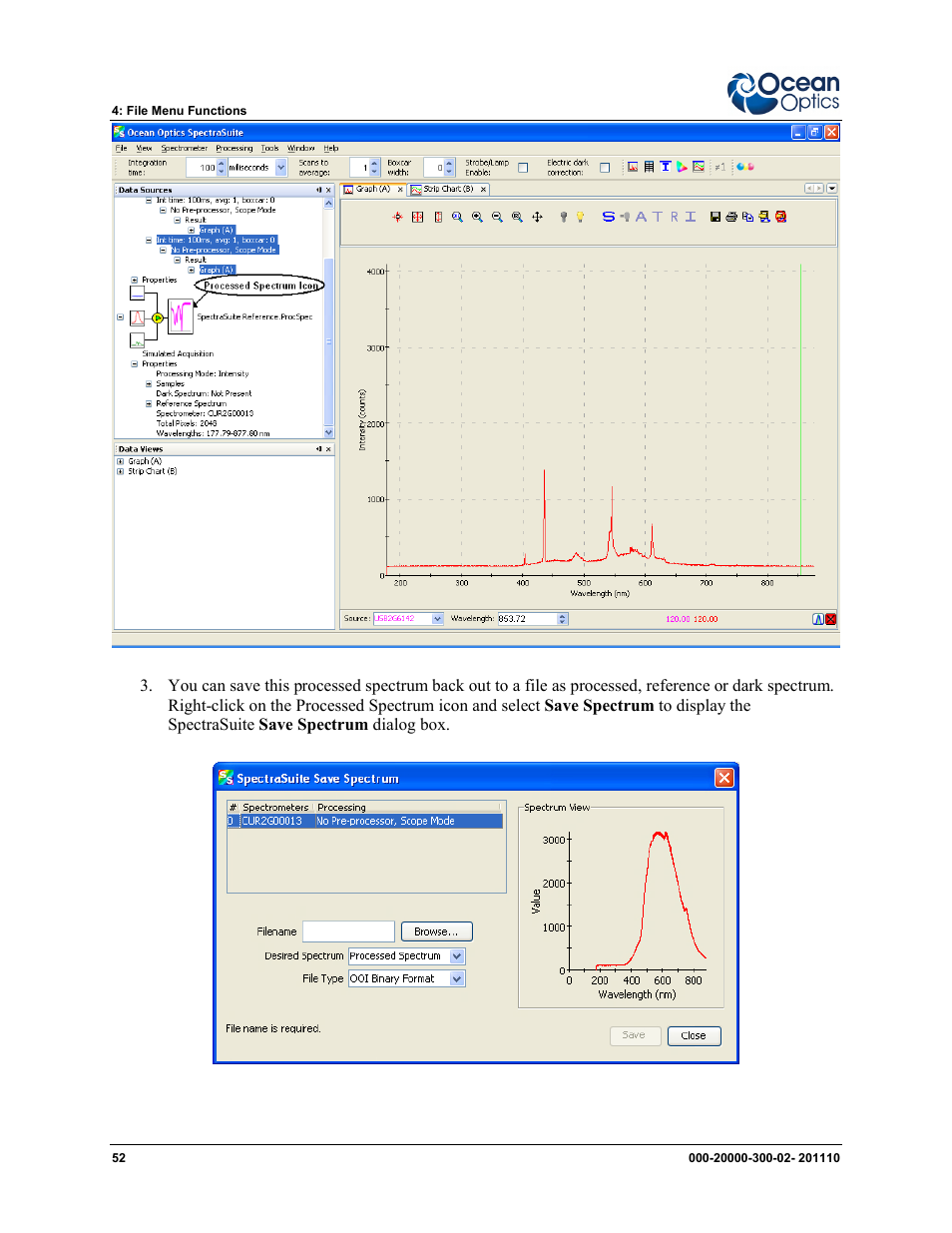Viewport: 952px width, 1233px height.
Task: Click the color circles icon in main toolbar
Action: [745, 167]
